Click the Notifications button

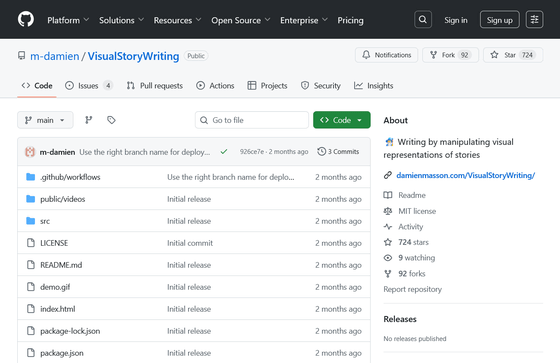[386, 55]
